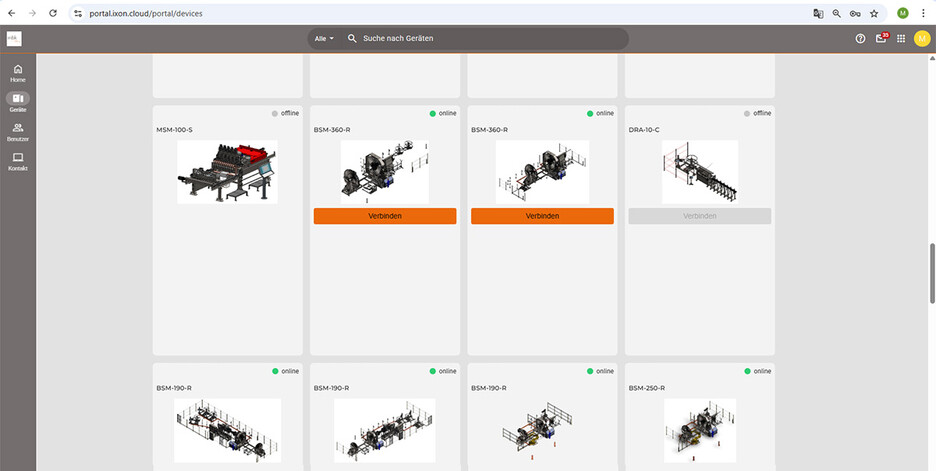Open the DRA-10-C device image

click(700, 172)
